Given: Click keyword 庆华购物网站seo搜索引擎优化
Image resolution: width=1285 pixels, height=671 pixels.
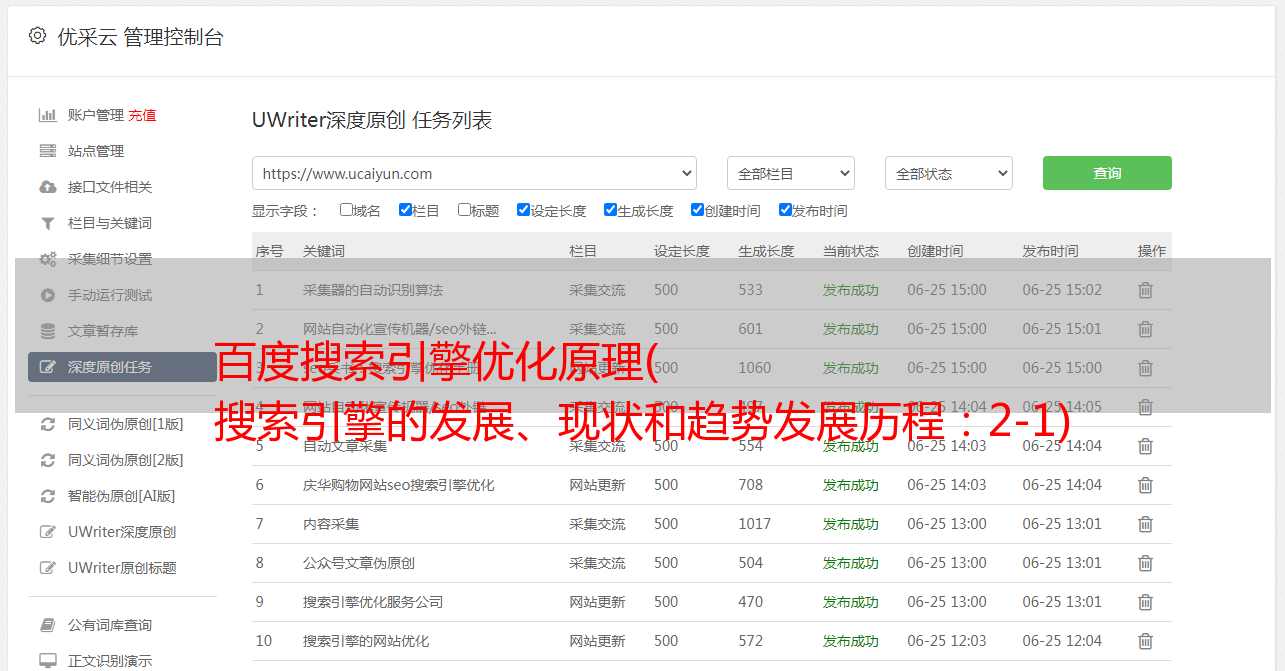Looking at the screenshot, I should (399, 485).
